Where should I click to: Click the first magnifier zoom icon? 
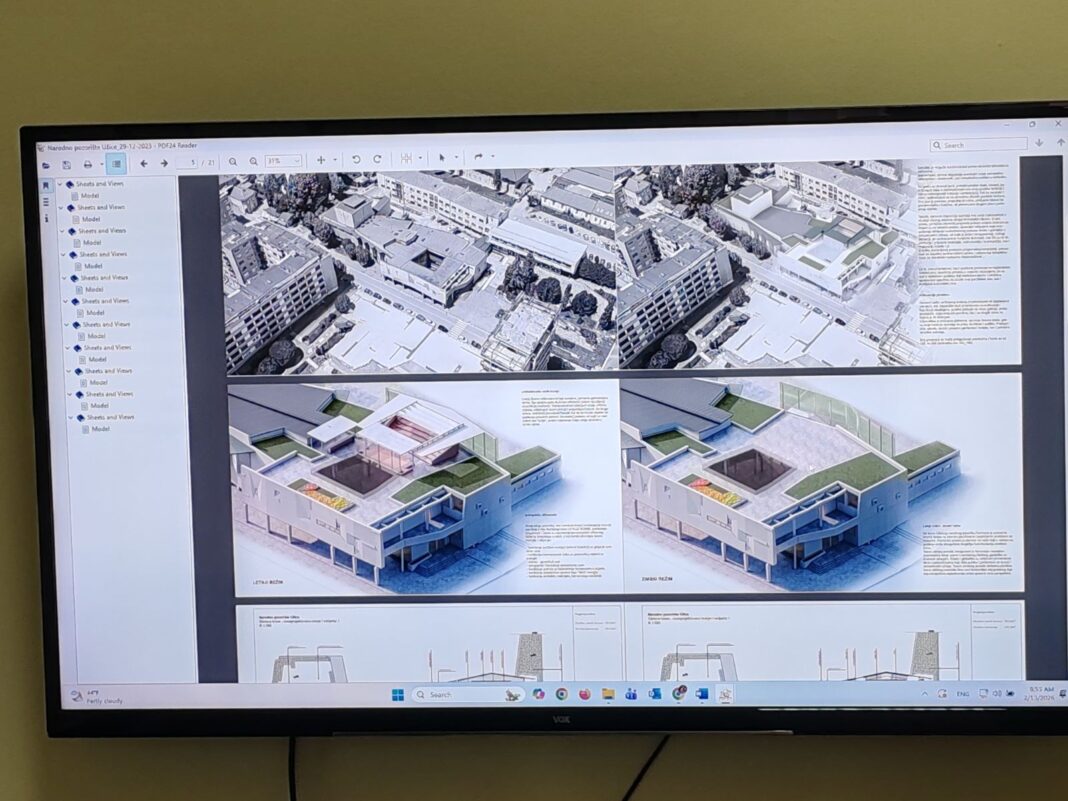coord(232,161)
